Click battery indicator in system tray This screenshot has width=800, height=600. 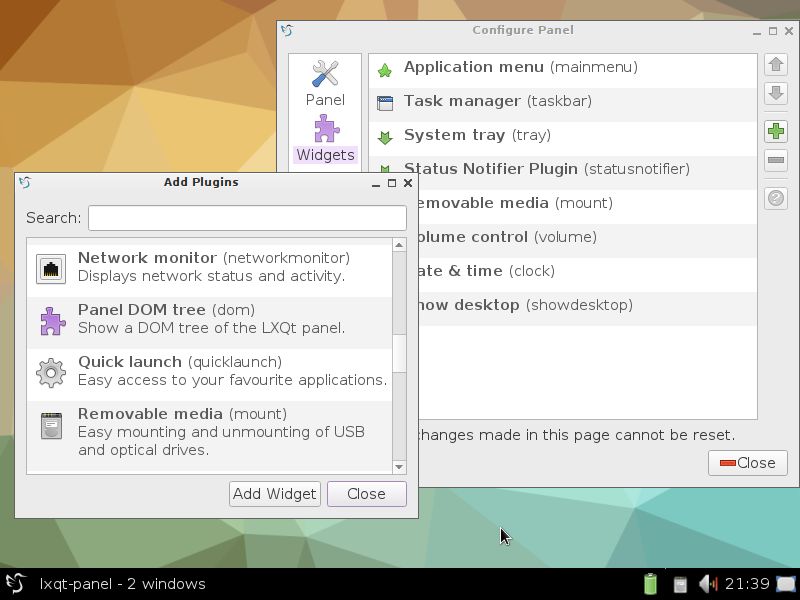(x=650, y=584)
